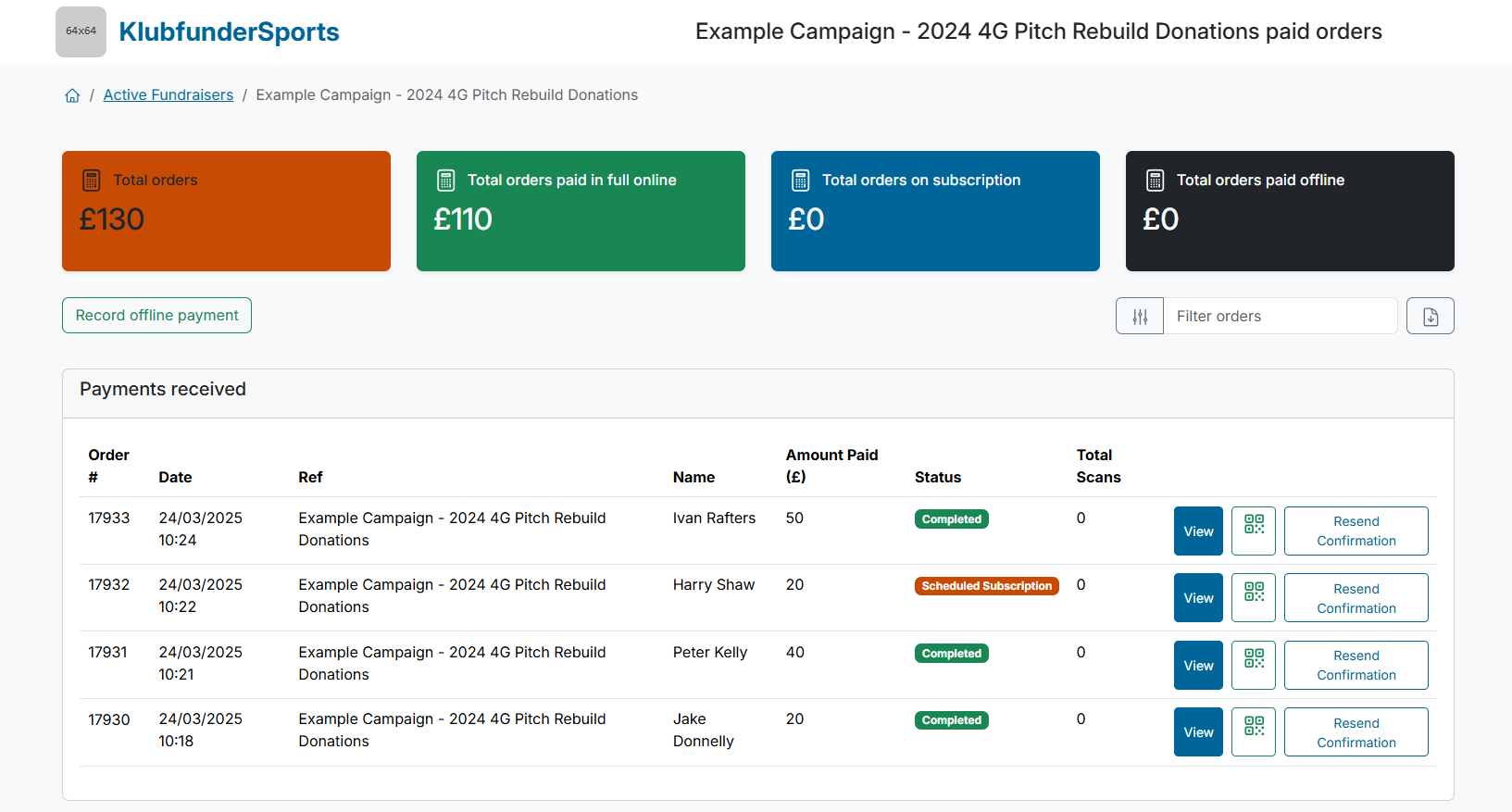The width and height of the screenshot is (1512, 812).
Task: Open Active Fundraisers breadcrumb link
Action: click(168, 95)
